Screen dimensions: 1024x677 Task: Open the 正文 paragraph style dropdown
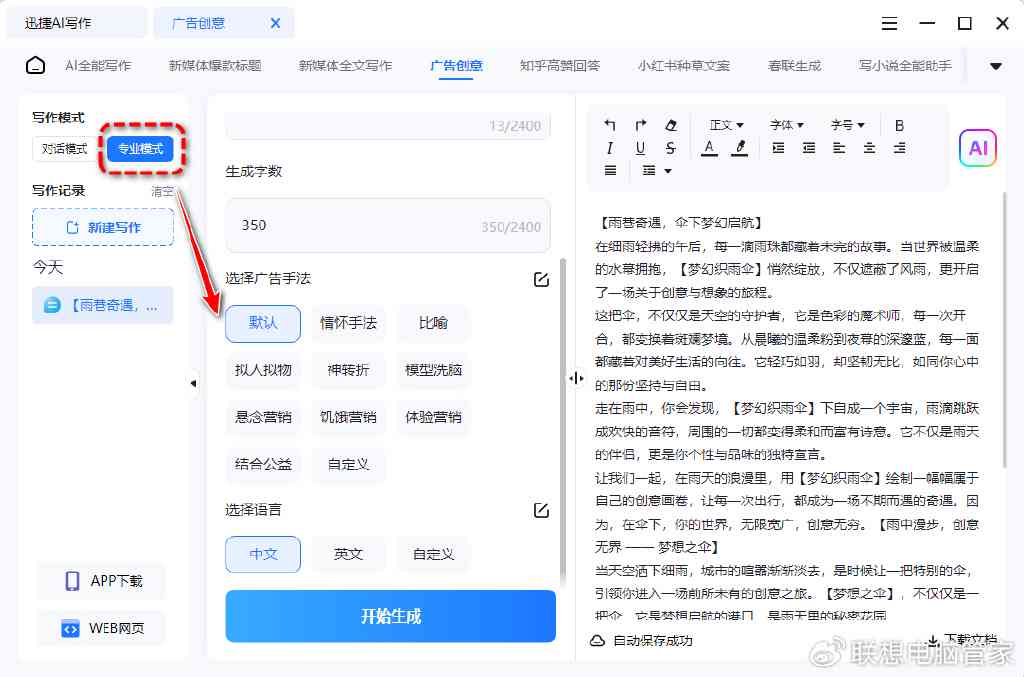point(726,125)
